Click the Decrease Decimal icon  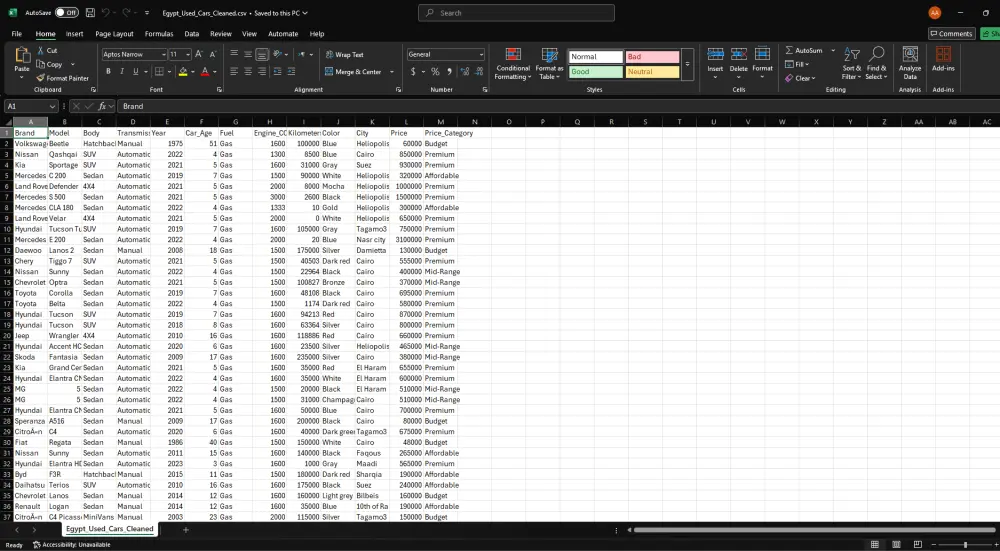pos(479,71)
